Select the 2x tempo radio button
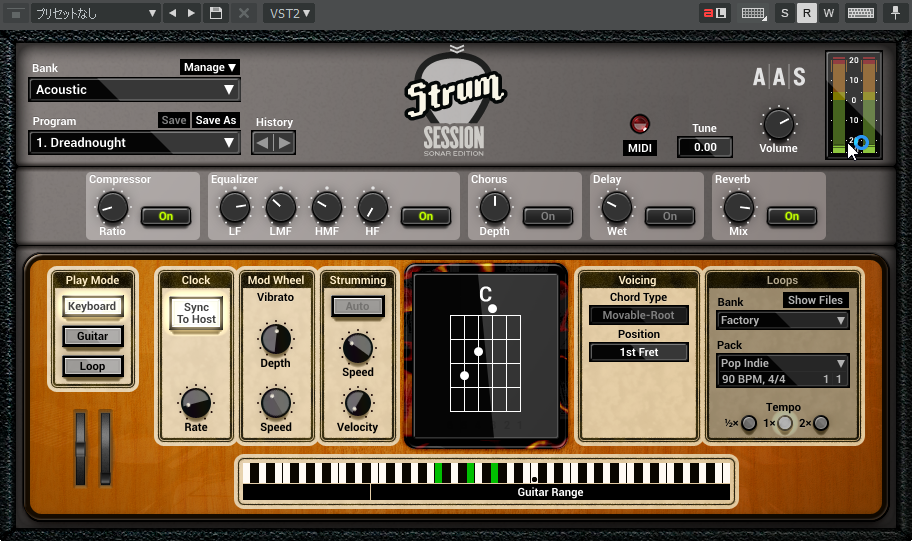The width and height of the screenshot is (912, 541). coord(821,423)
